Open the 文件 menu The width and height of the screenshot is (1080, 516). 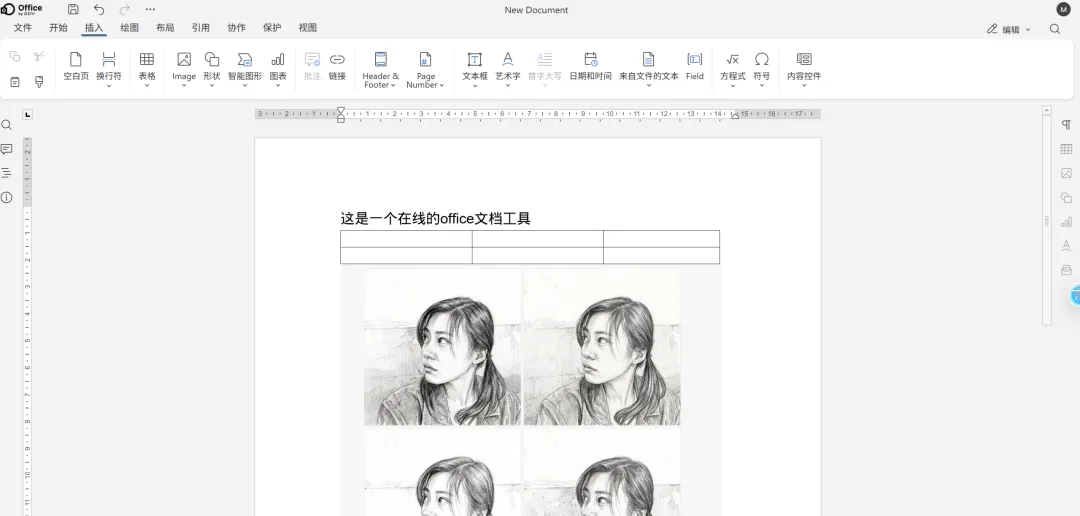(23, 28)
